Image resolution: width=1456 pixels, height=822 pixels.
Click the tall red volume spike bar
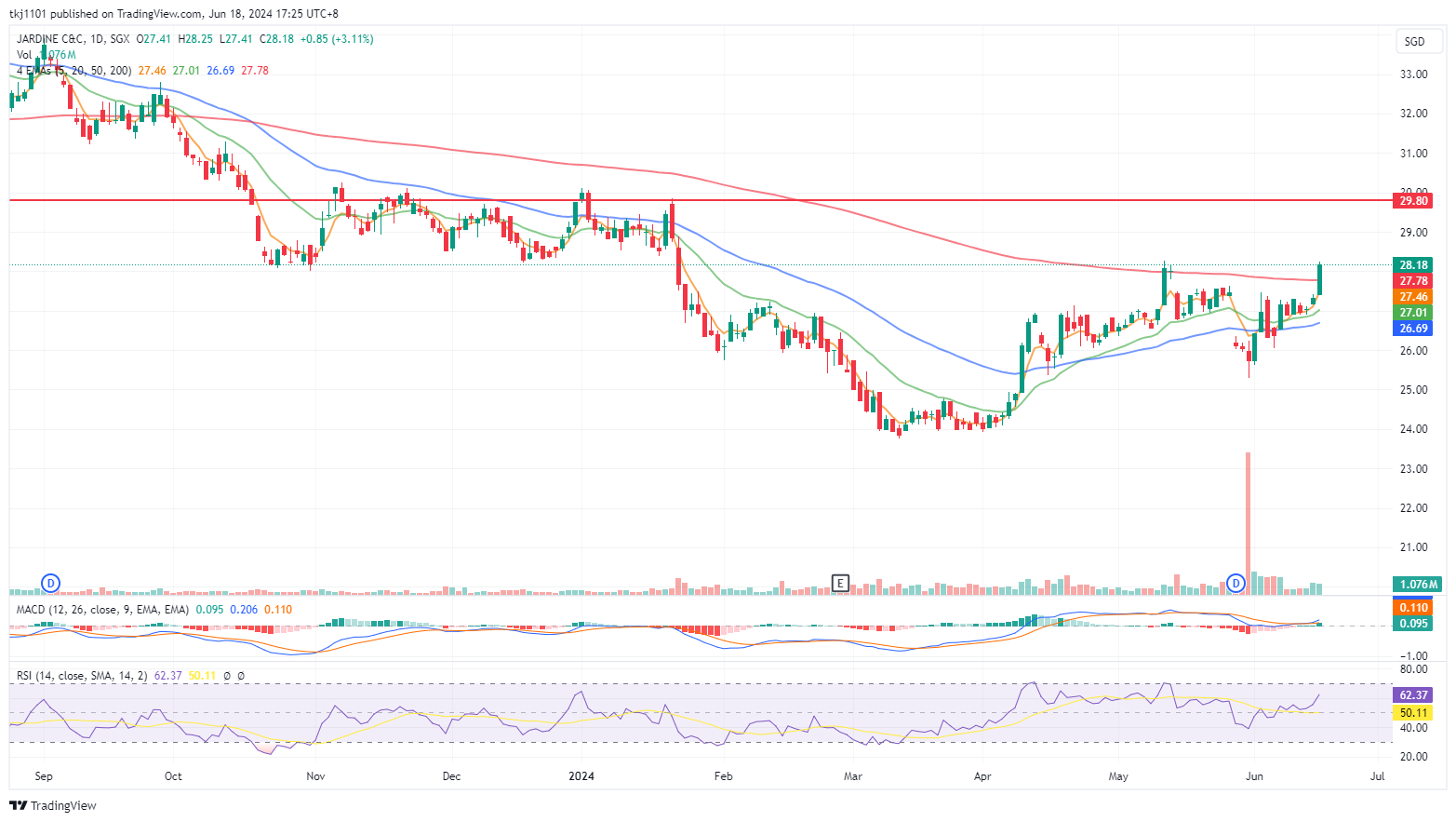pyautogui.click(x=1248, y=522)
